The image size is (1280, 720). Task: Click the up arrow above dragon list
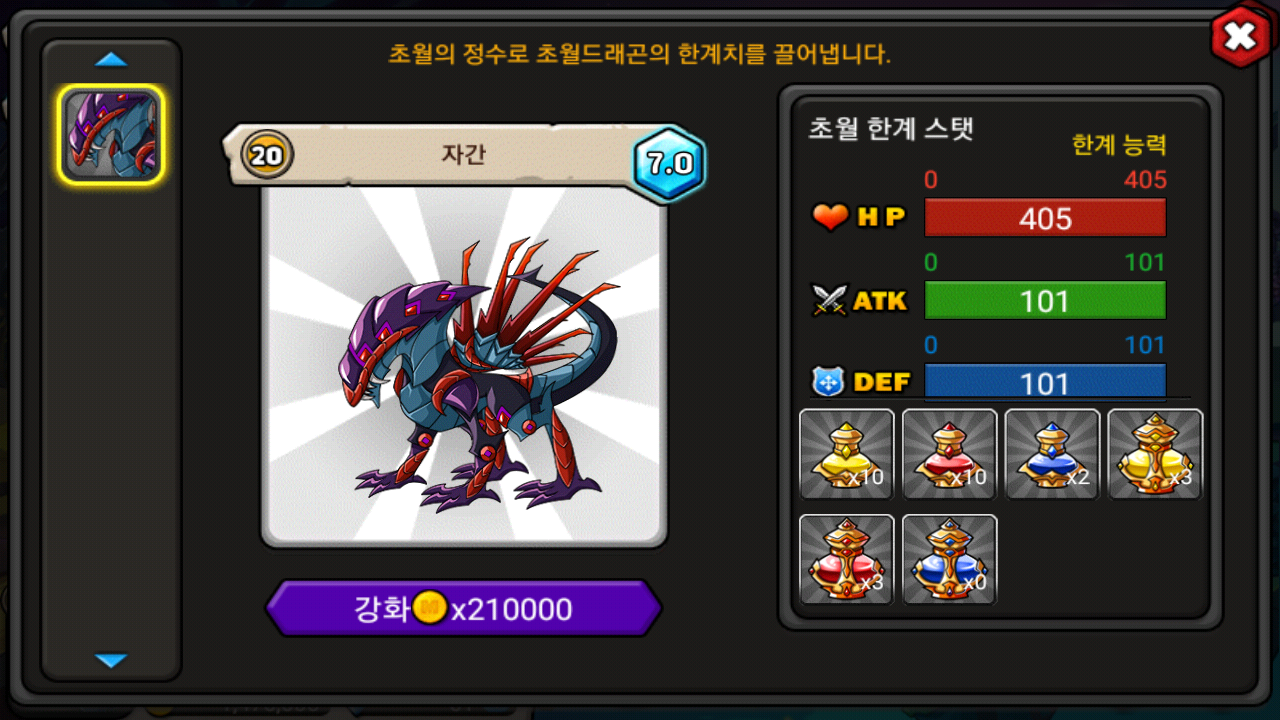click(x=111, y=60)
